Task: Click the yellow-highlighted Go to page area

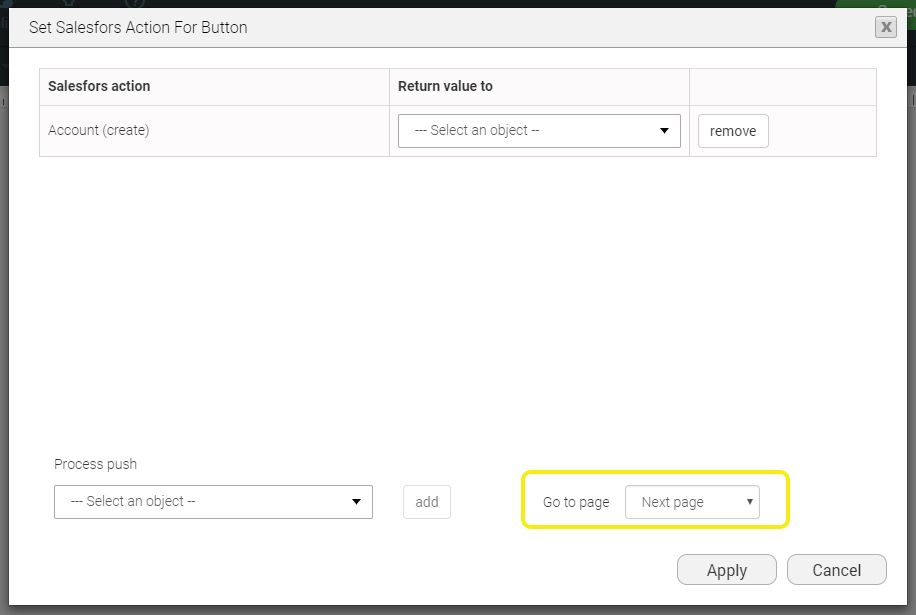Action: 655,501
